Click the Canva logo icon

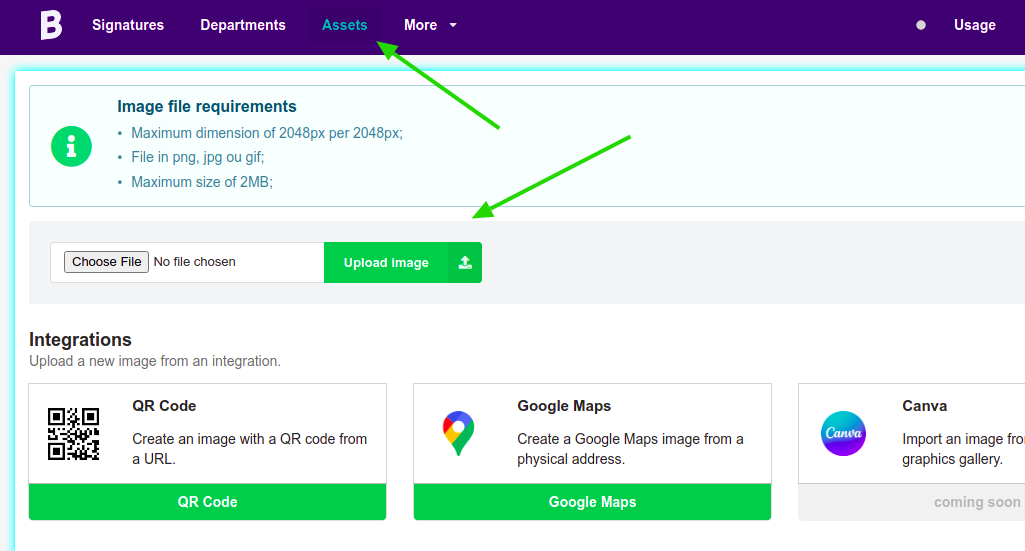pyautogui.click(x=843, y=433)
